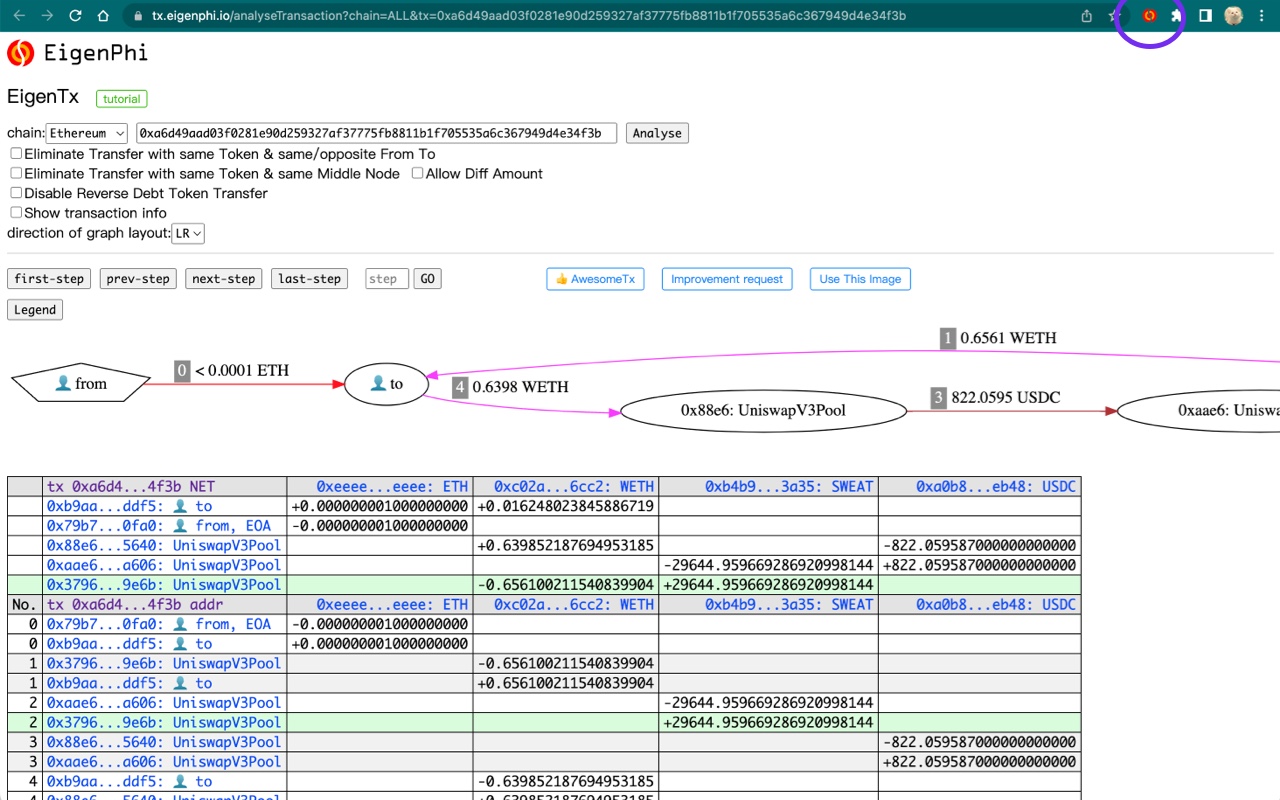Click into the step number input field

click(387, 279)
